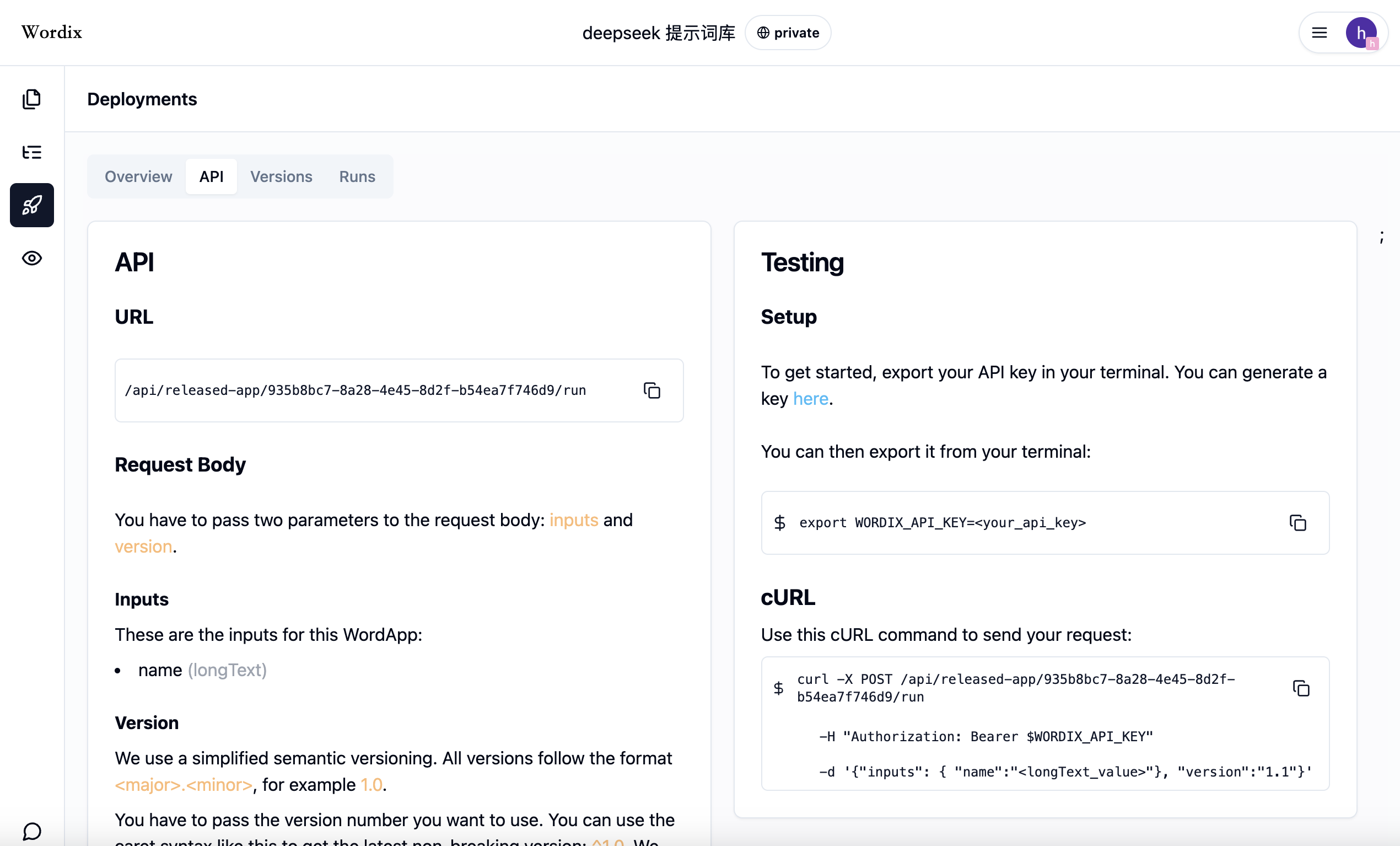Image resolution: width=1400 pixels, height=846 pixels.
Task: Switch to the Overview tab
Action: tap(138, 177)
